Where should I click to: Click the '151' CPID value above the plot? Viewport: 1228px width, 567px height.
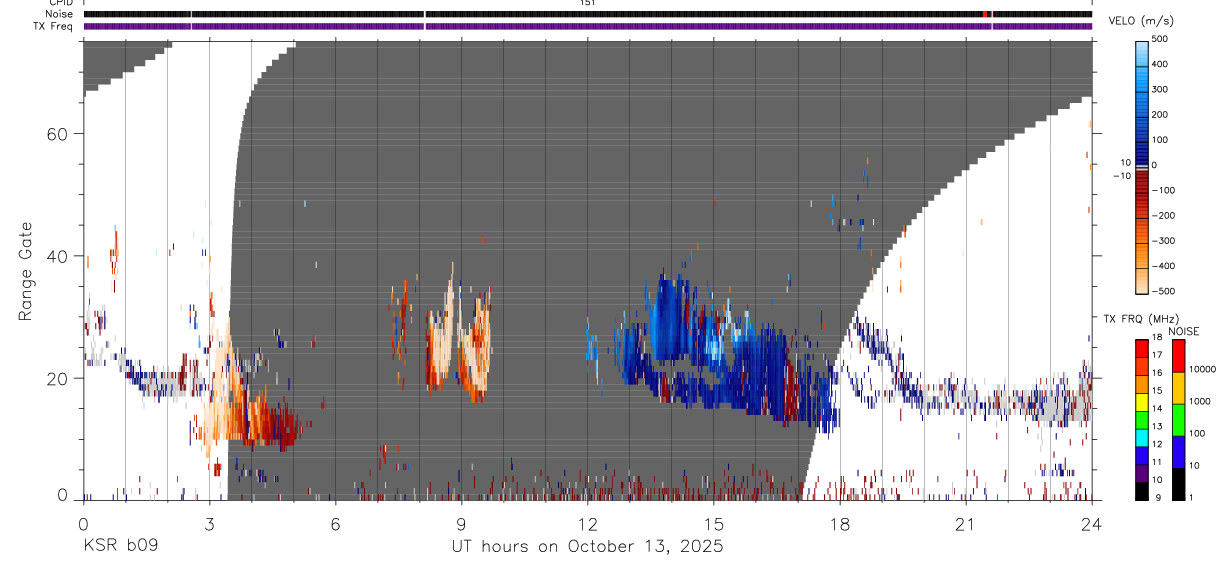pyautogui.click(x=587, y=3)
